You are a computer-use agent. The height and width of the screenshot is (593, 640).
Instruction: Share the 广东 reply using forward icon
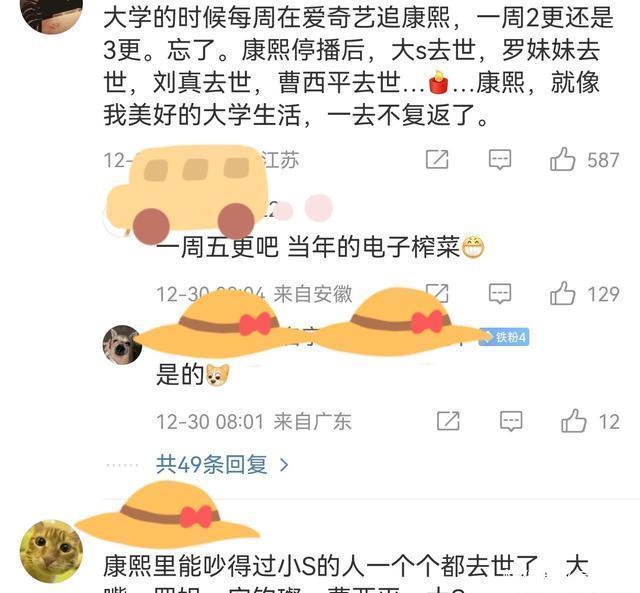coord(448,421)
